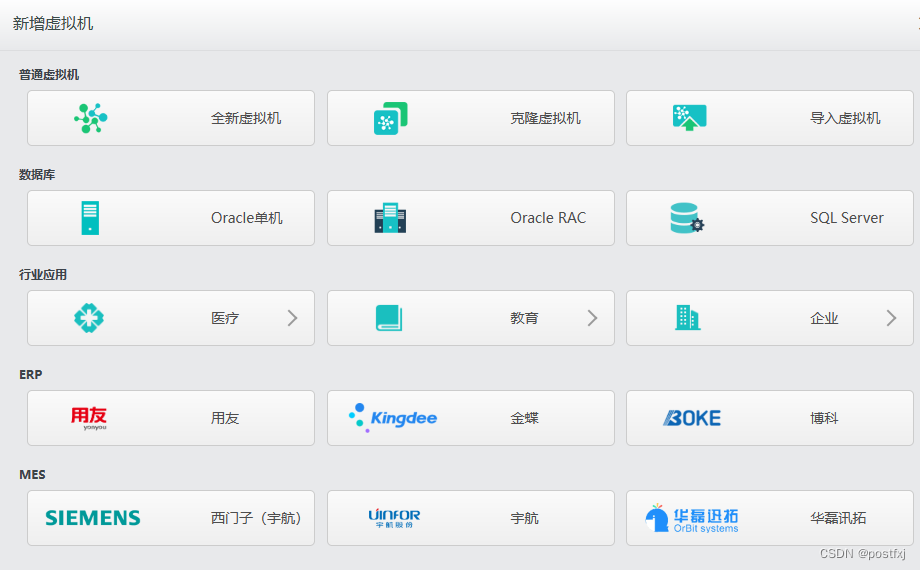The width and height of the screenshot is (920, 570).
Task: Pick the 导入虚拟机 label
Action: click(845, 118)
